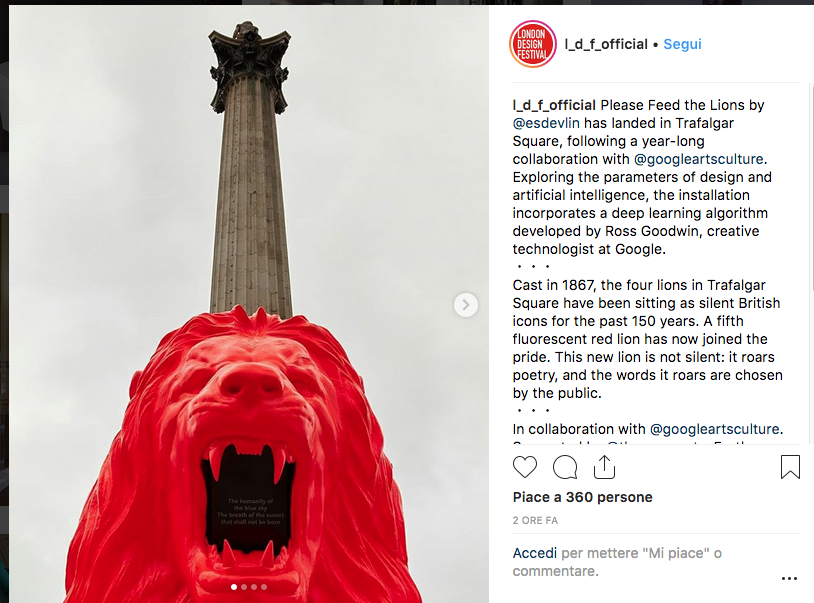Screen dimensions: 814x603
Task: Open comments via speech bubble icon
Action: coord(565,467)
